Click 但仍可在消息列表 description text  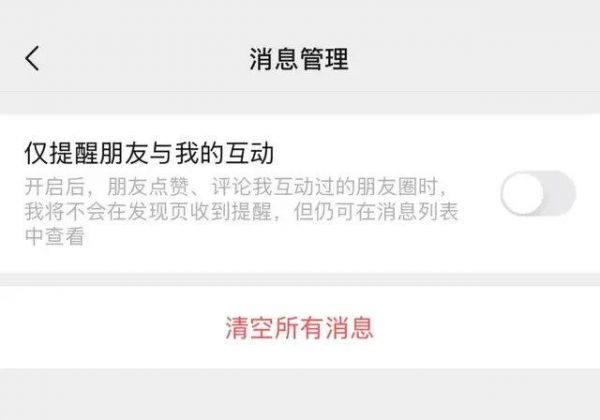(376, 212)
